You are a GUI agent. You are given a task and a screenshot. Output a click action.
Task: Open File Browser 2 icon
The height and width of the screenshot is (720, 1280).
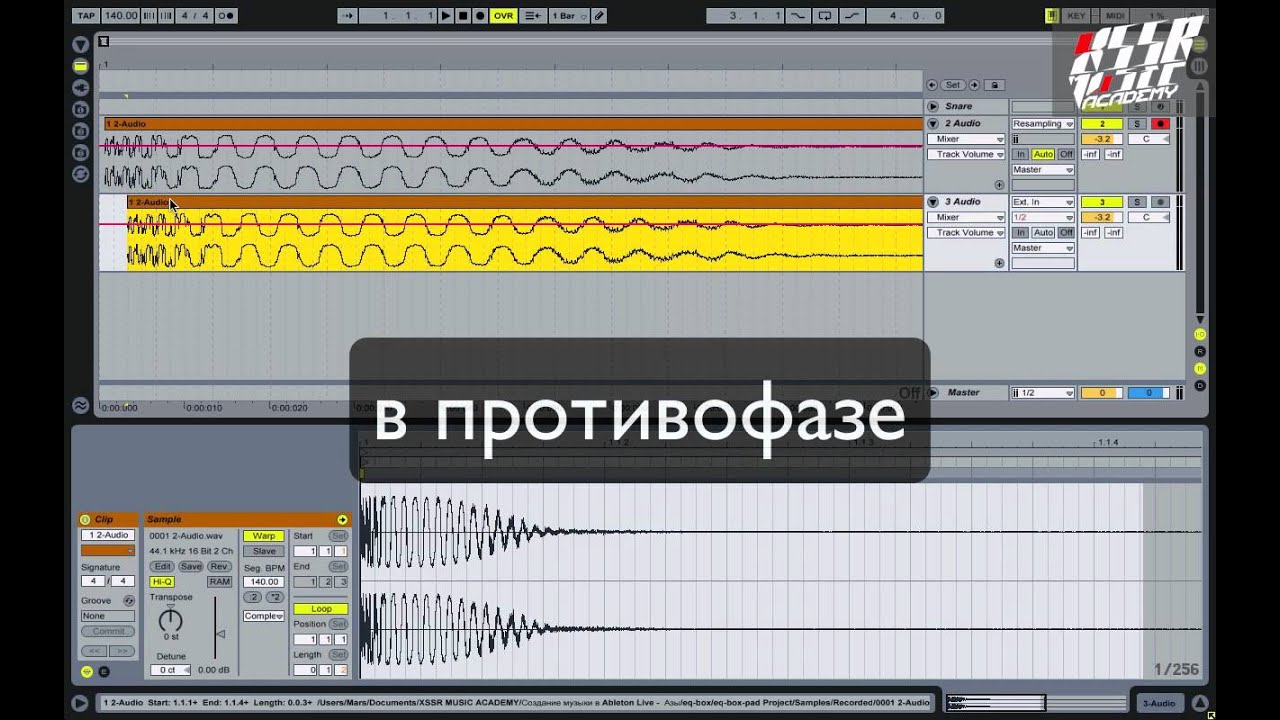(x=80, y=131)
